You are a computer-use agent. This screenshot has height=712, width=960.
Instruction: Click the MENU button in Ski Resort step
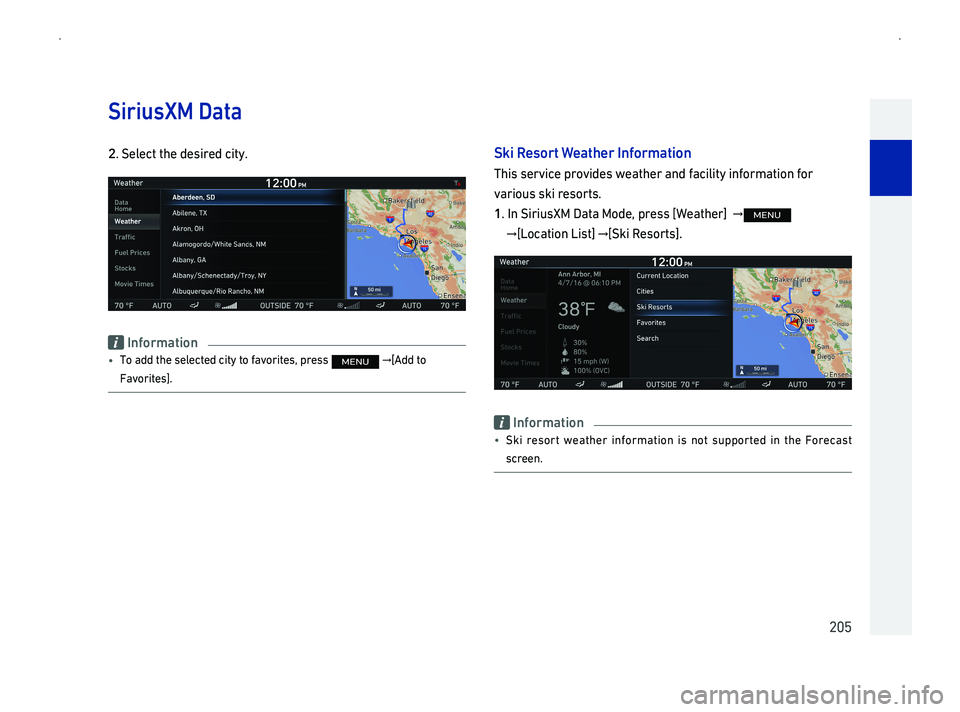click(x=767, y=215)
